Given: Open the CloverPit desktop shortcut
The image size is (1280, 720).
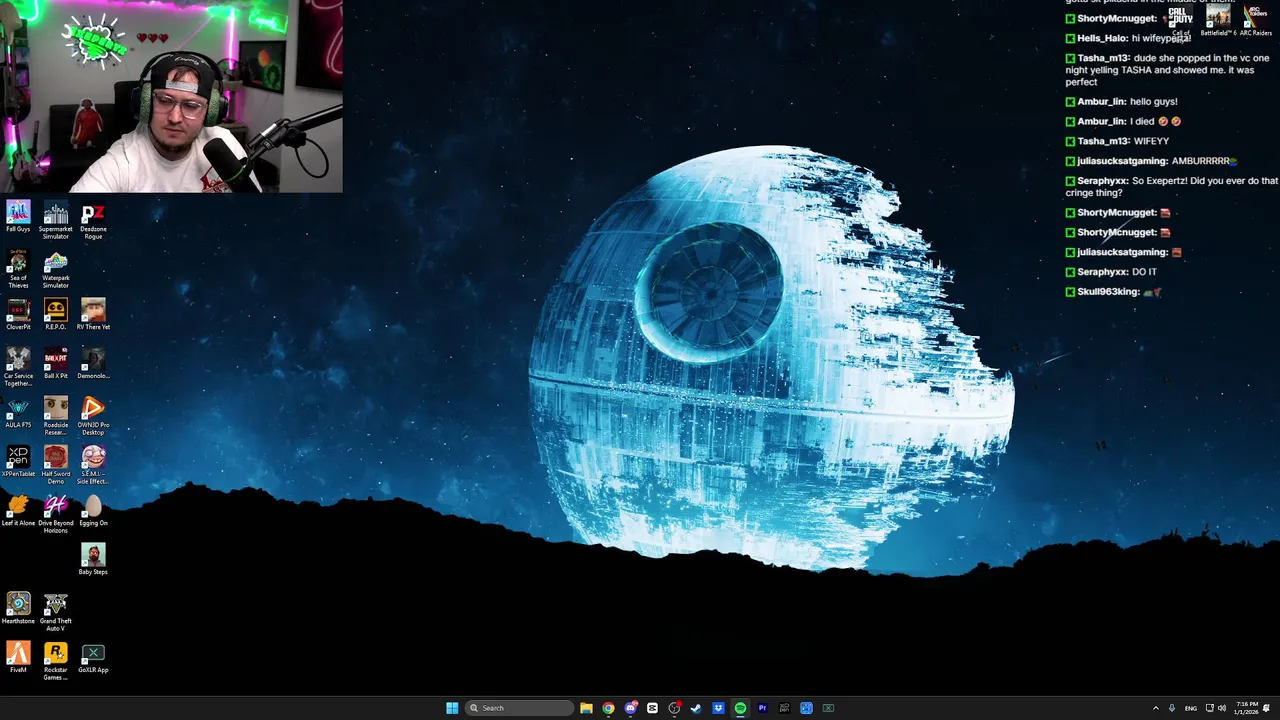Looking at the screenshot, I should pyautogui.click(x=18, y=314).
